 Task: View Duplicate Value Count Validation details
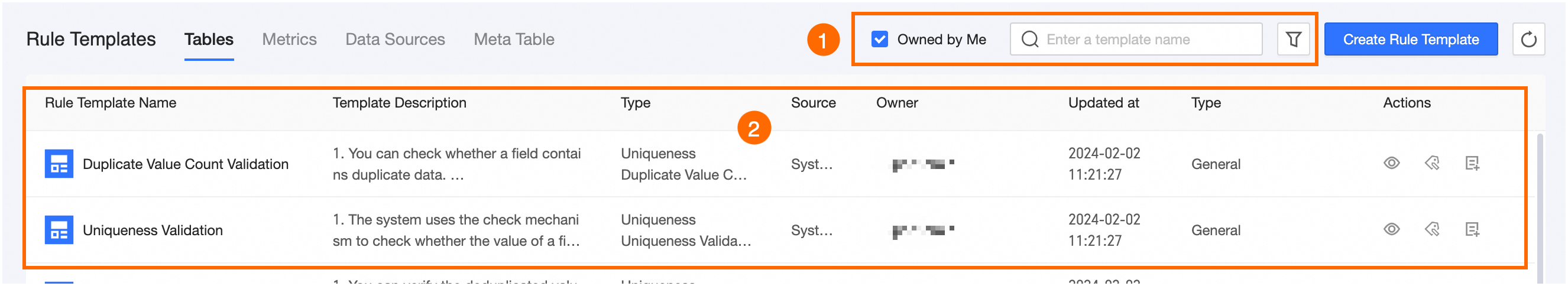[1391, 164]
